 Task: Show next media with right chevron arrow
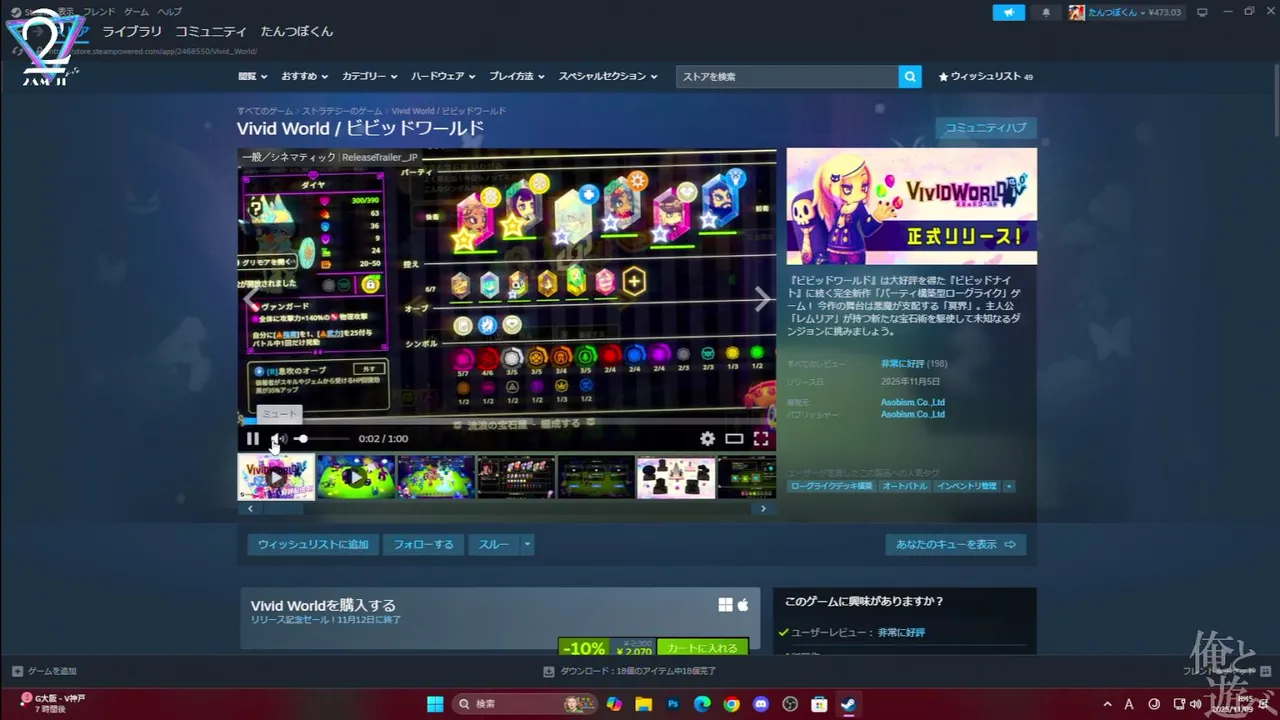click(x=762, y=299)
